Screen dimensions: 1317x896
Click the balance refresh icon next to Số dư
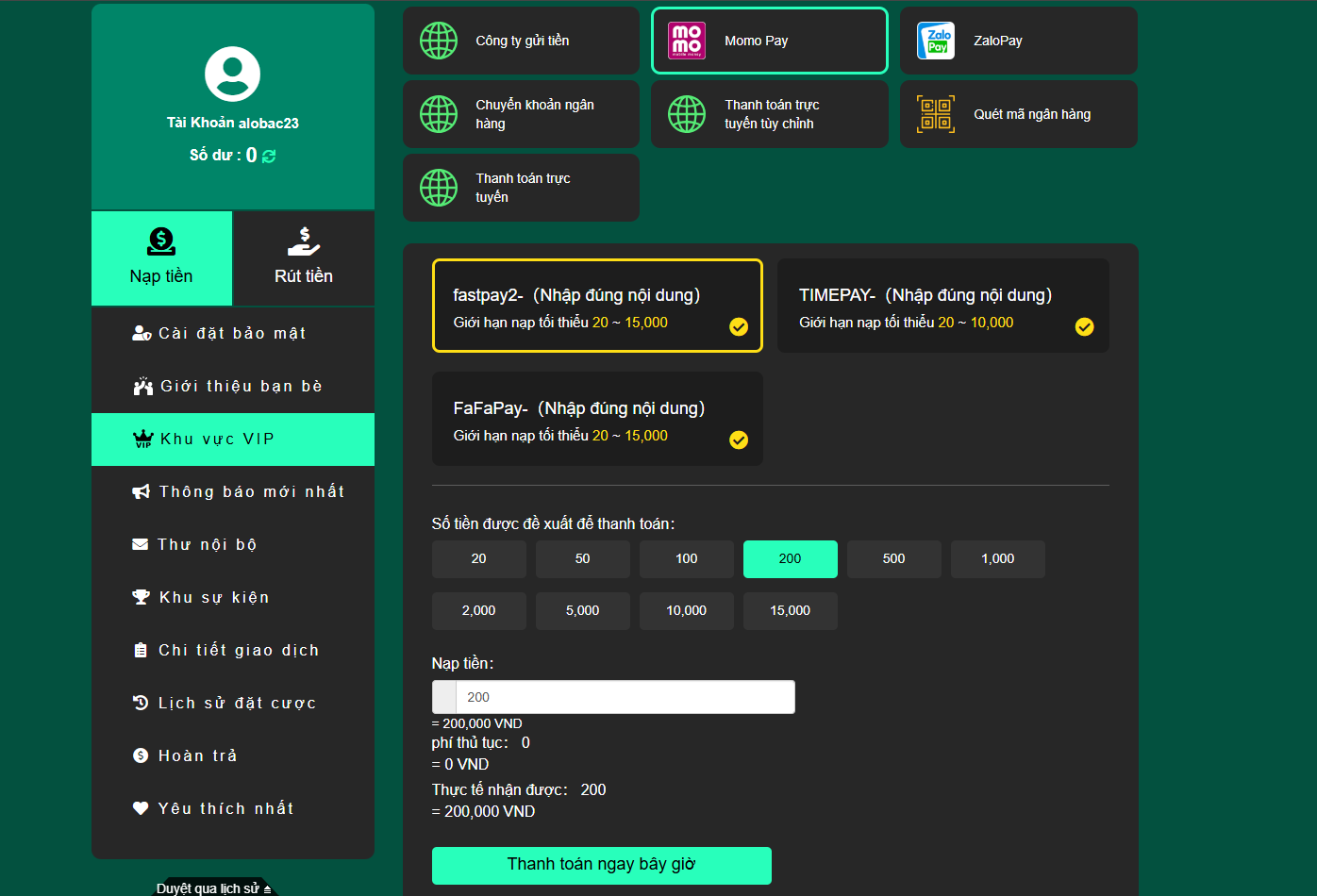click(x=268, y=156)
